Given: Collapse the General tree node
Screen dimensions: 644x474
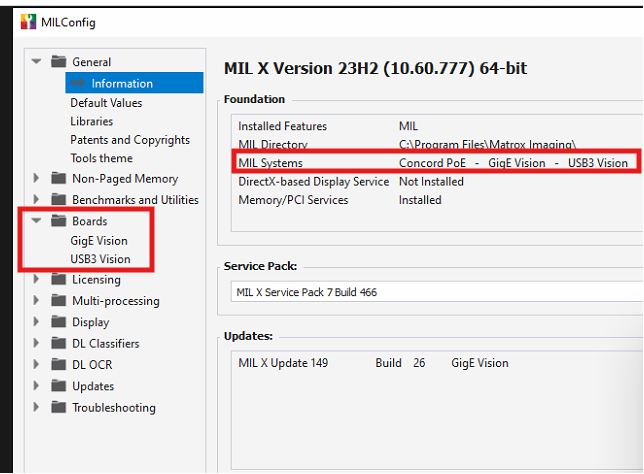Looking at the screenshot, I should click(x=37, y=62).
